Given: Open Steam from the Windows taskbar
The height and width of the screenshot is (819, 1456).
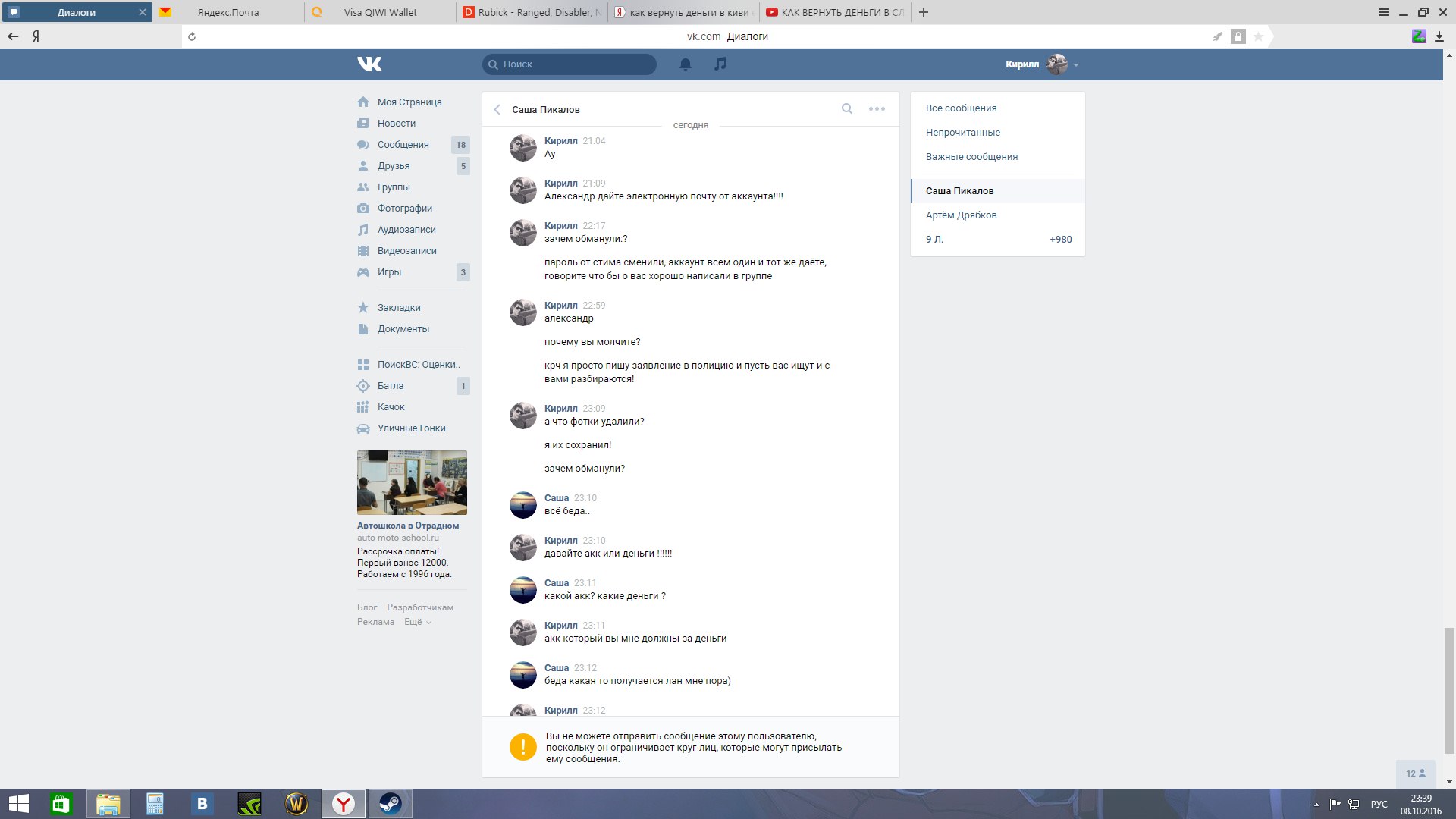Looking at the screenshot, I should (x=391, y=804).
